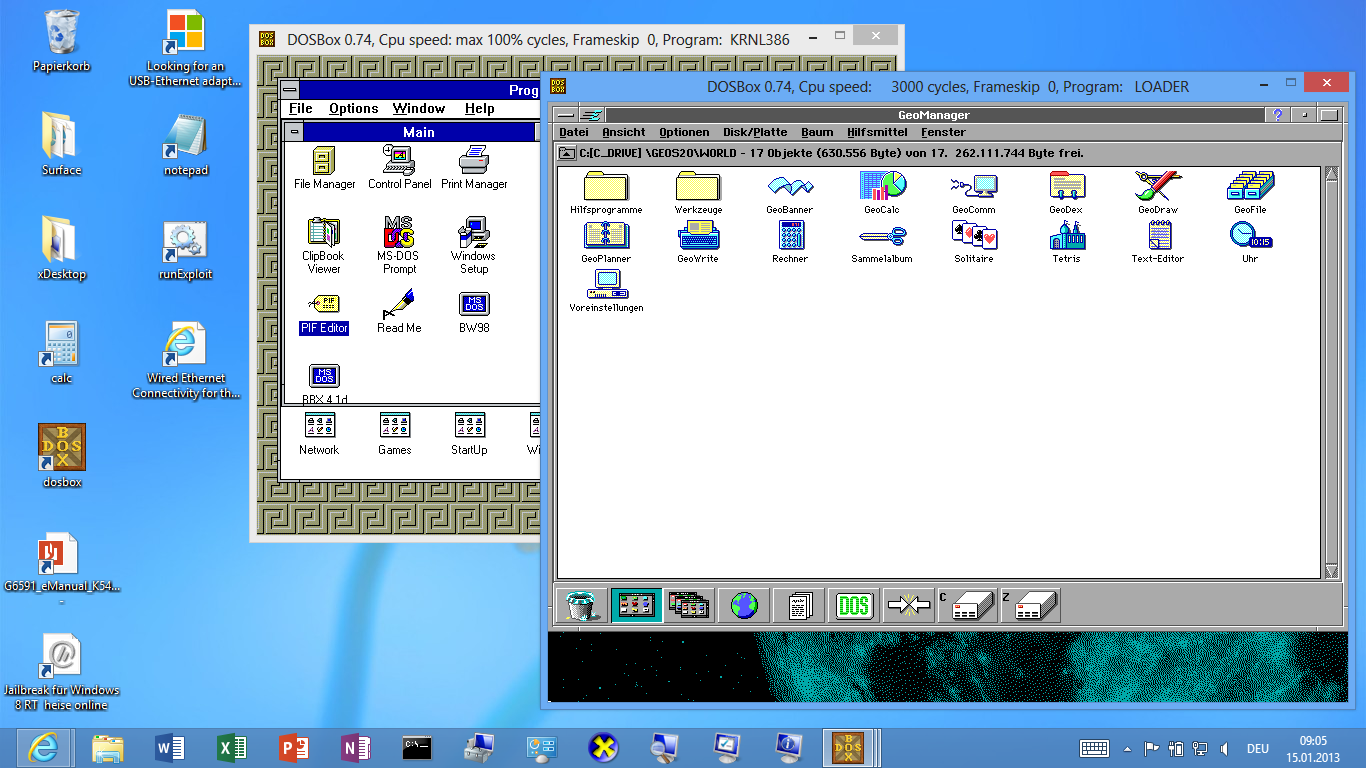Select drive C in GeoManager toolbar
Screen dimensions: 1366x768
pyautogui.click(x=967, y=605)
